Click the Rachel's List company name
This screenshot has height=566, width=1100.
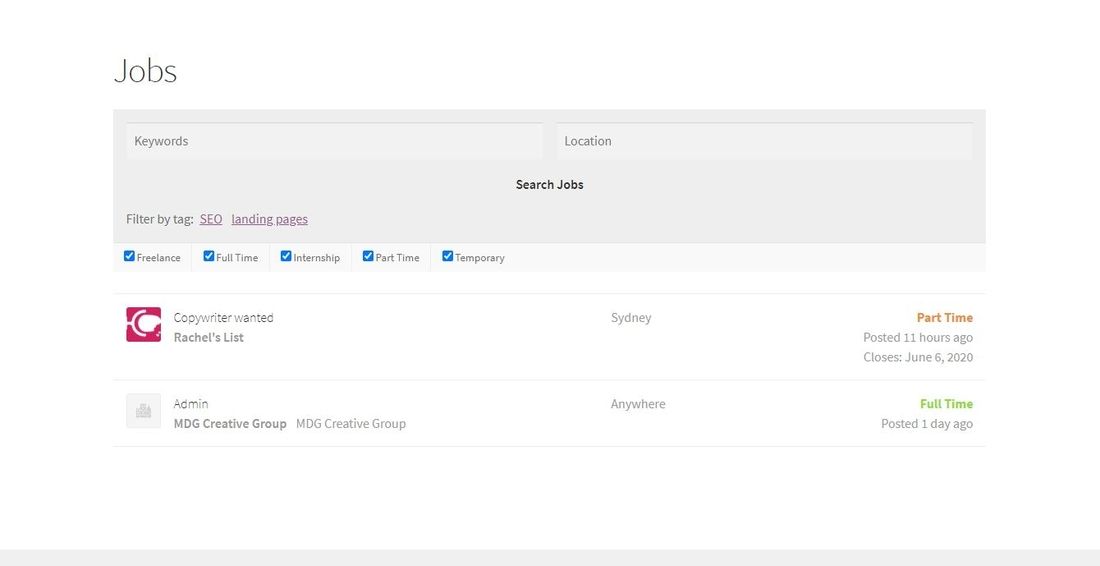pos(208,338)
